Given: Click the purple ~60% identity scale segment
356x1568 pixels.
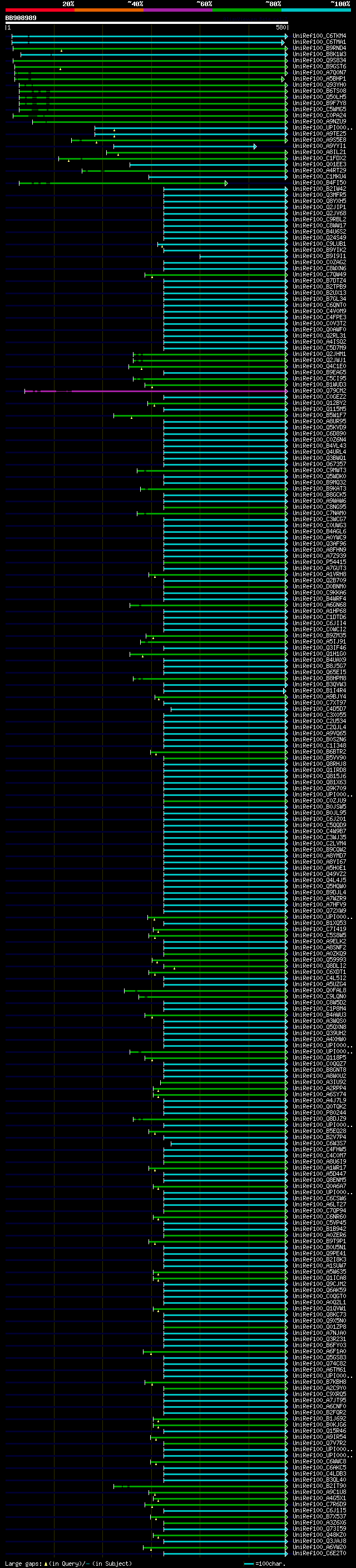Looking at the screenshot, I should pos(177,10).
